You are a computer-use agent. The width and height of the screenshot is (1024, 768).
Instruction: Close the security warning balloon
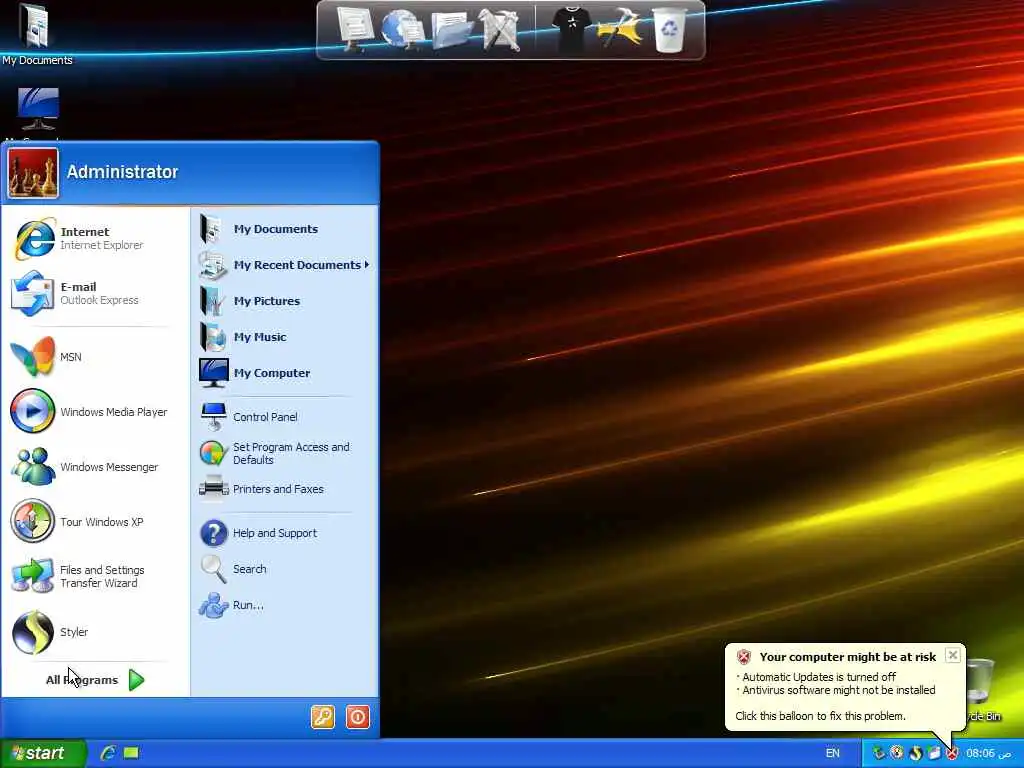tap(953, 655)
